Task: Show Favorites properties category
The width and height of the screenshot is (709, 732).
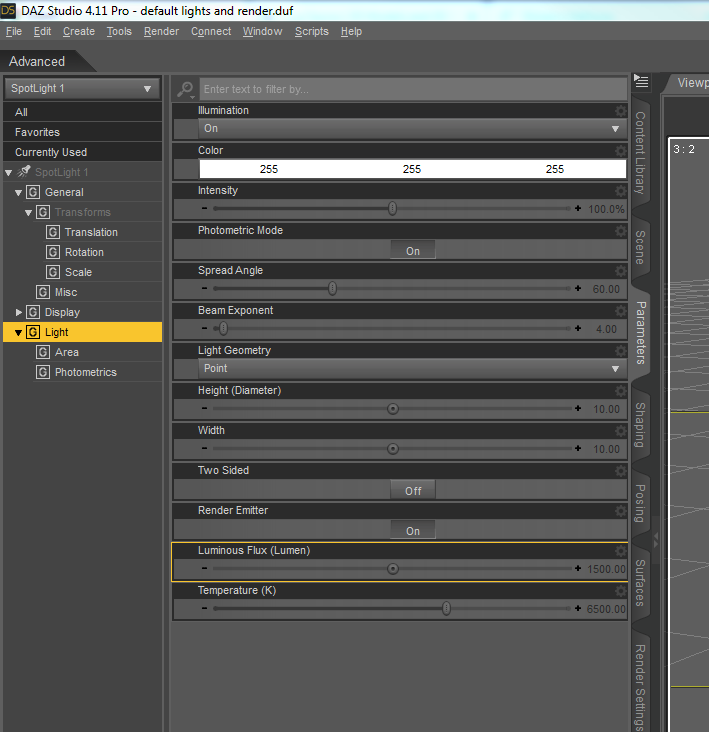Action: click(82, 132)
